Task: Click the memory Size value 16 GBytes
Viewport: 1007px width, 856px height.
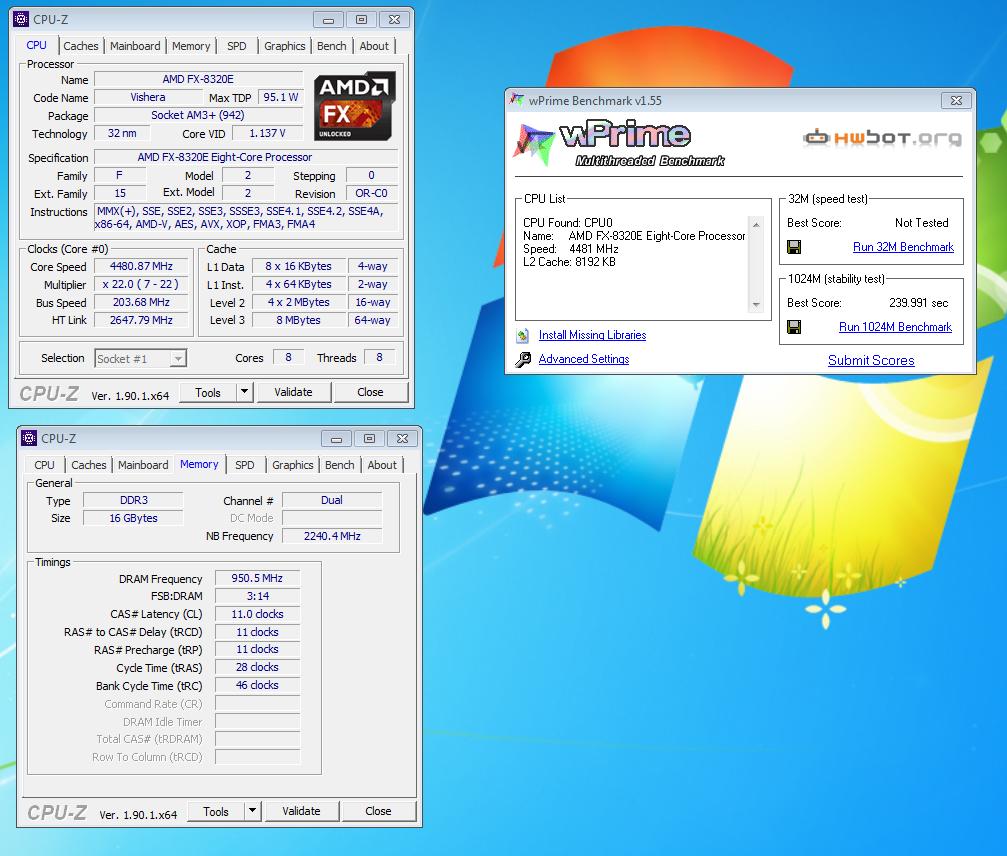Action: pyautogui.click(x=133, y=518)
